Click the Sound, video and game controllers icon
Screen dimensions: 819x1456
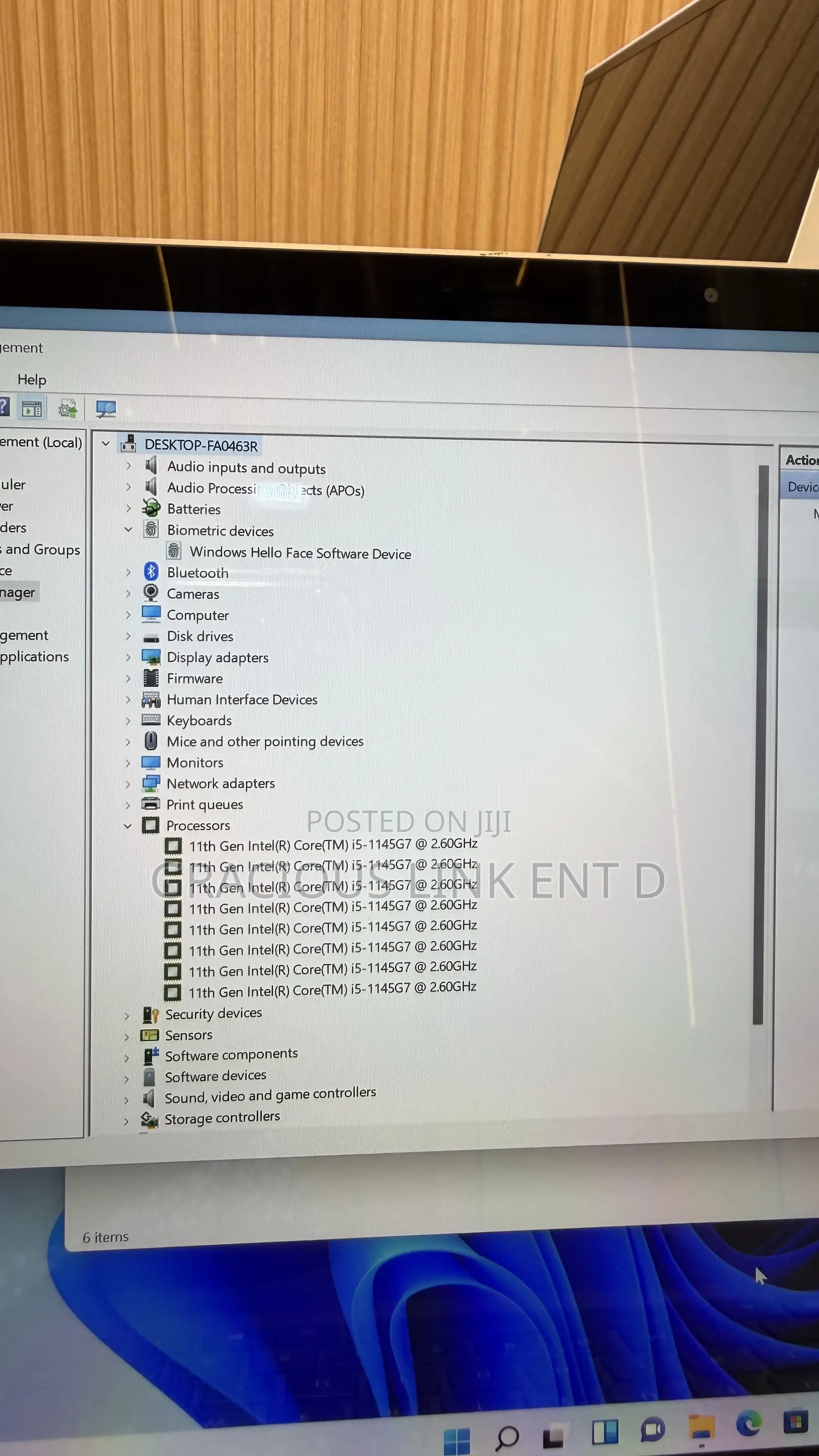coord(148,1099)
